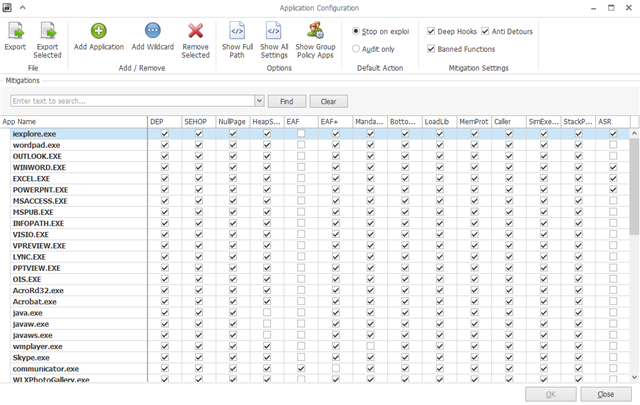The width and height of the screenshot is (640, 405).
Task: Click the OK button
Action: 551,394
